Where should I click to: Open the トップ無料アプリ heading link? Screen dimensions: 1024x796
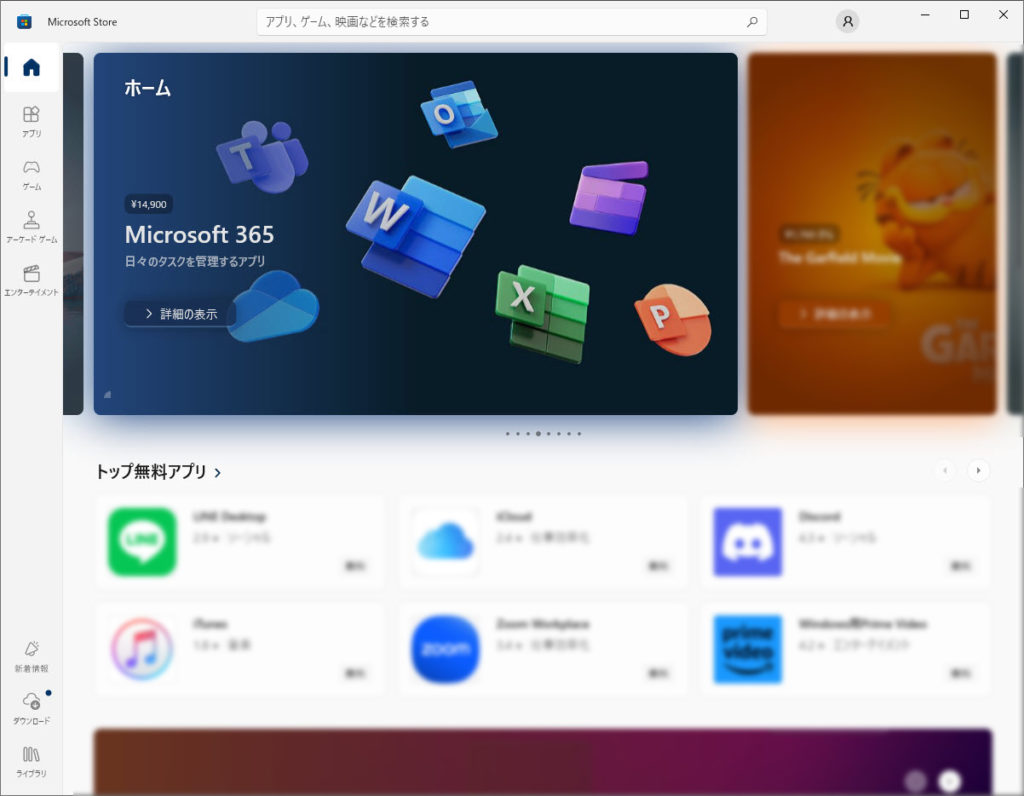158,472
